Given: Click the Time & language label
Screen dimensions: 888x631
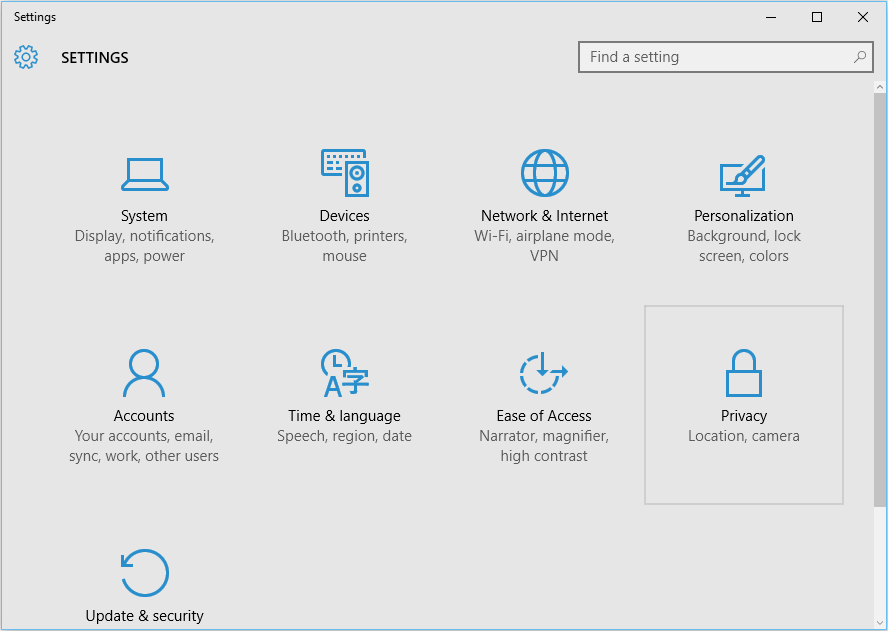Looking at the screenshot, I should pos(344,416).
